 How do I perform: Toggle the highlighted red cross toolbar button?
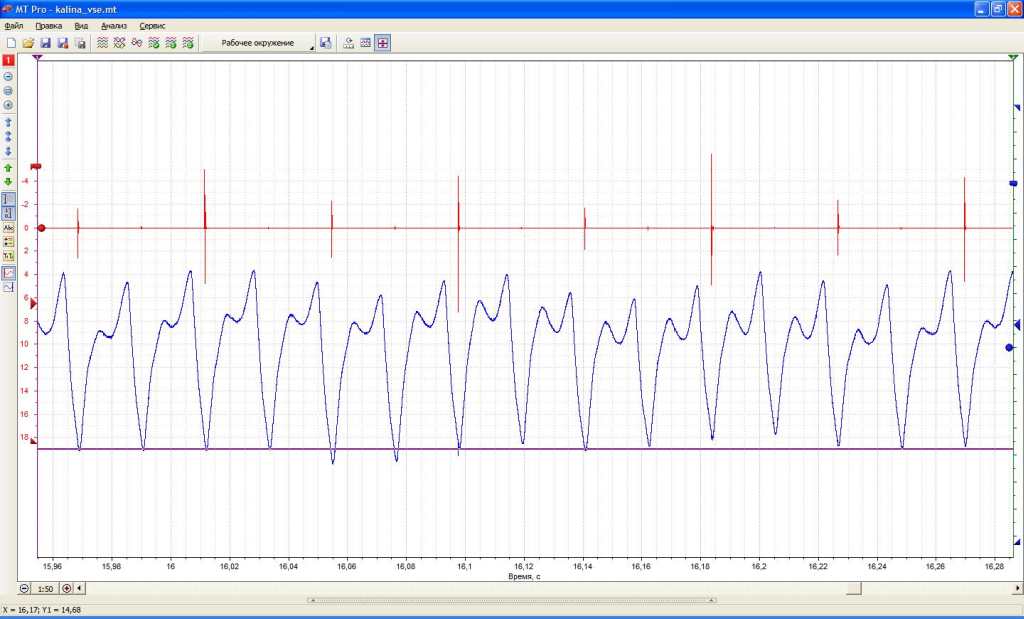[x=383, y=43]
